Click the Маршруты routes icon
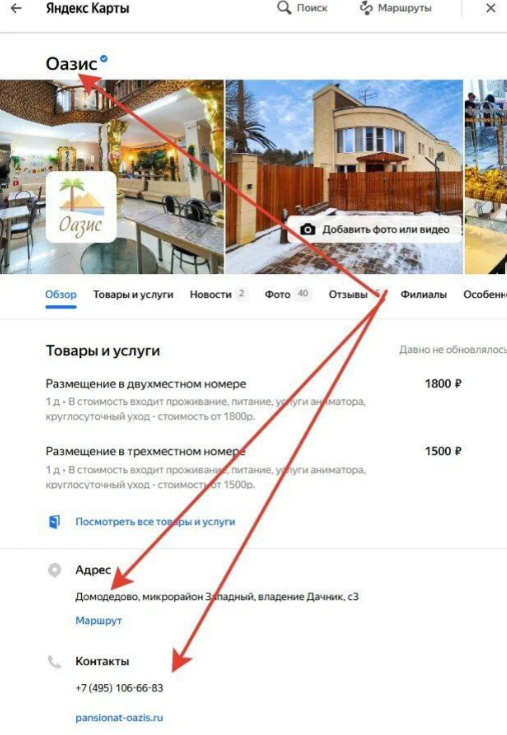Image resolution: width=507 pixels, height=735 pixels. coord(366,8)
